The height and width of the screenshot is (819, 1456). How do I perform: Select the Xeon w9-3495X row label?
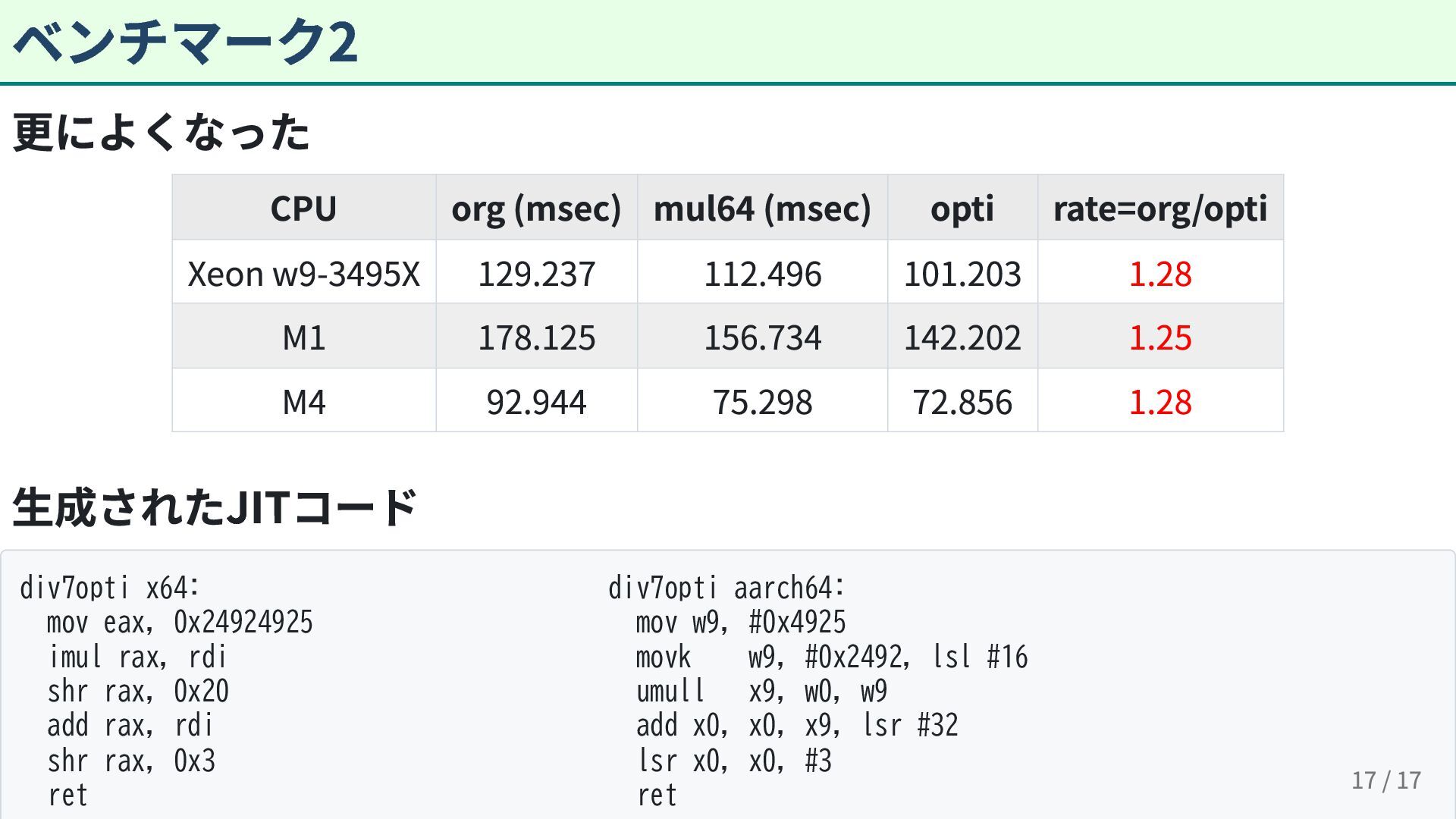[x=303, y=273]
